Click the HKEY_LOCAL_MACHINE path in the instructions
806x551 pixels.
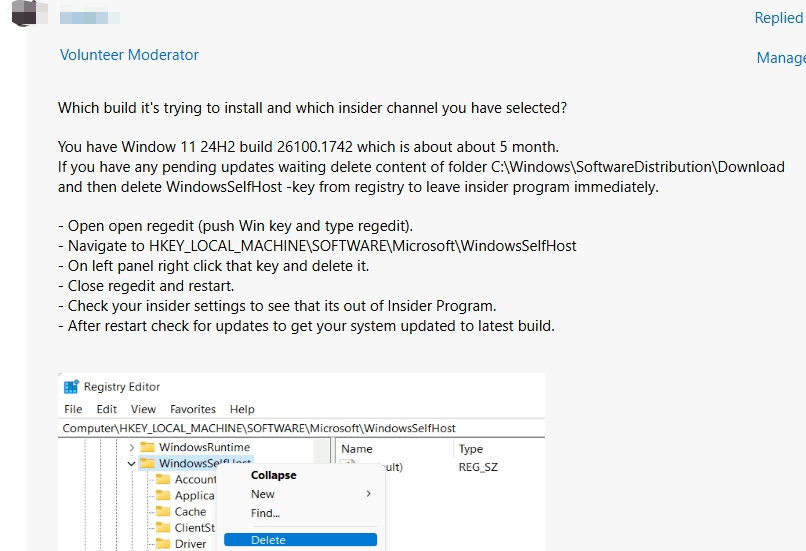click(x=362, y=246)
